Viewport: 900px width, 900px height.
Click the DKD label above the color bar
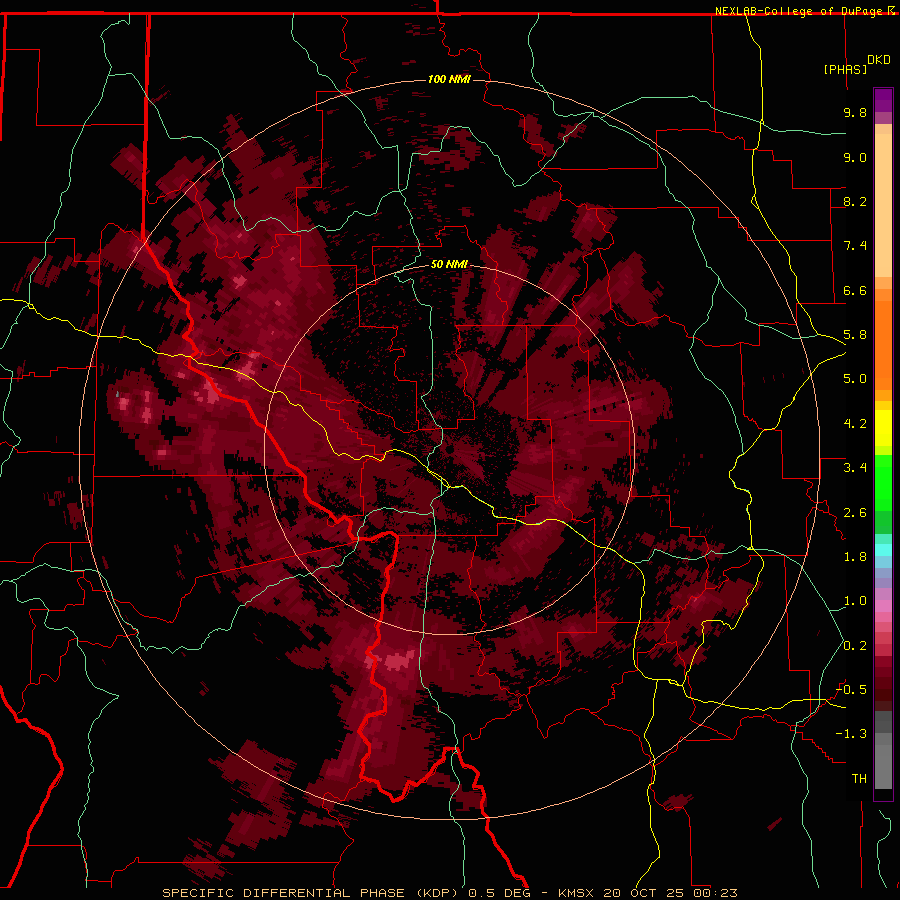coord(879,60)
